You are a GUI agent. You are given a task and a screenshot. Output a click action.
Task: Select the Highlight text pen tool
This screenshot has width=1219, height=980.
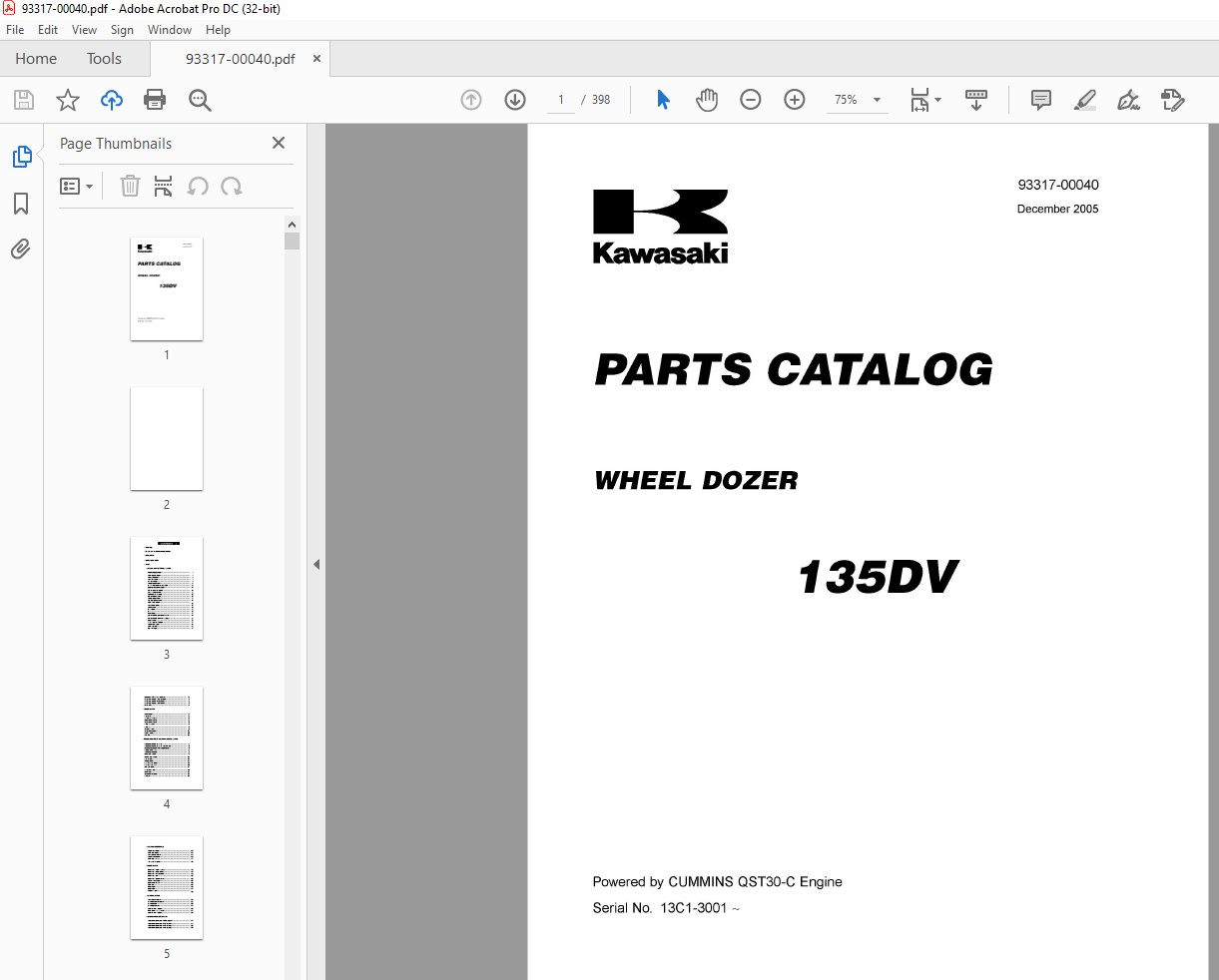[x=1085, y=100]
